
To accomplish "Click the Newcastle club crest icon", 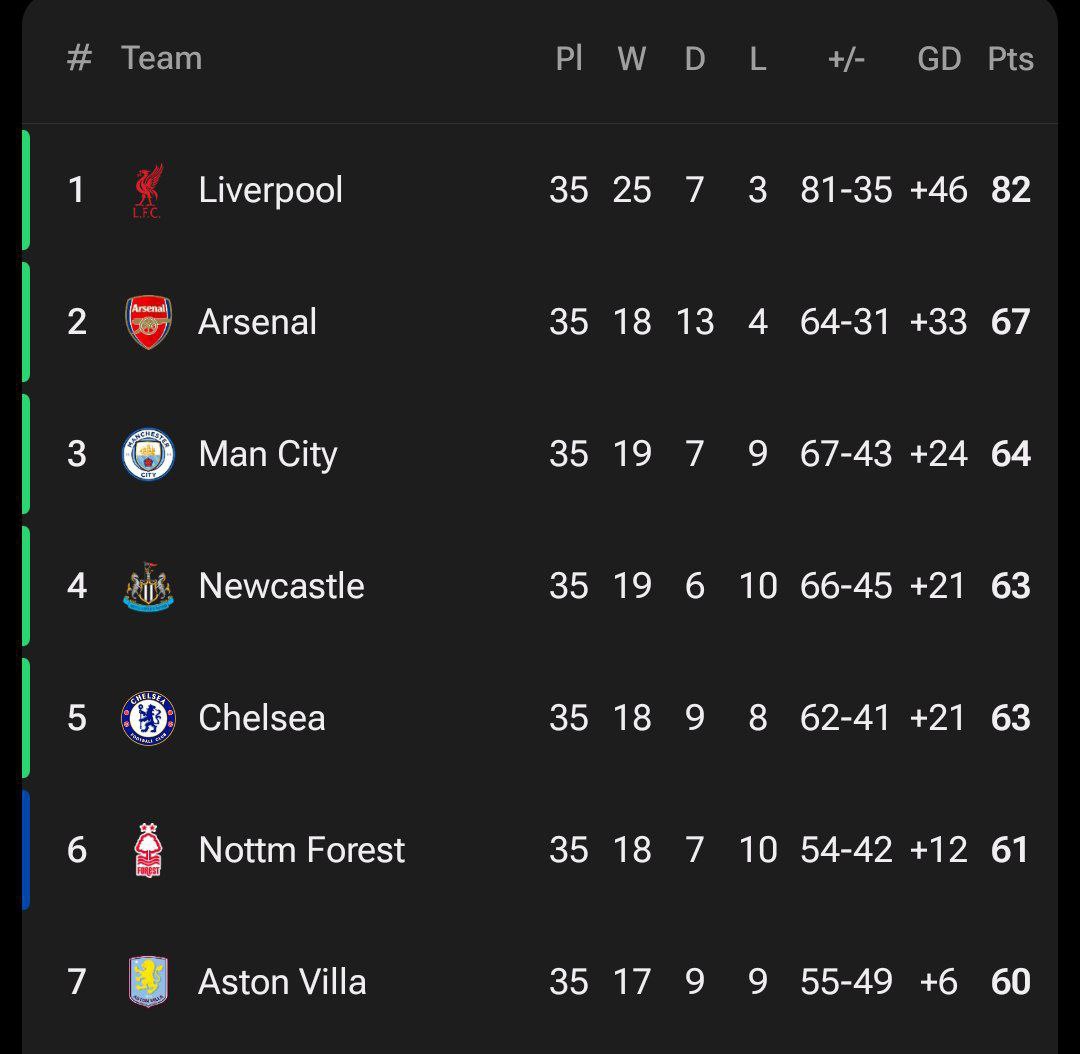I will 148,586.
